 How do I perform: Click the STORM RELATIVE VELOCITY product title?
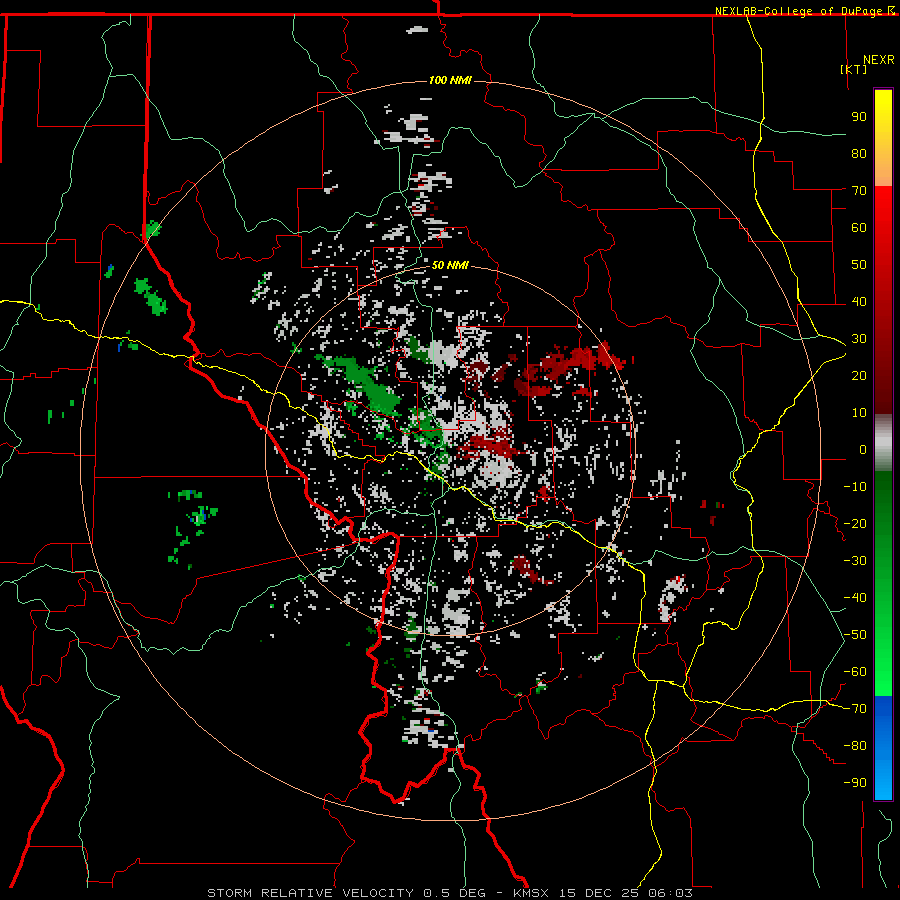point(310,893)
